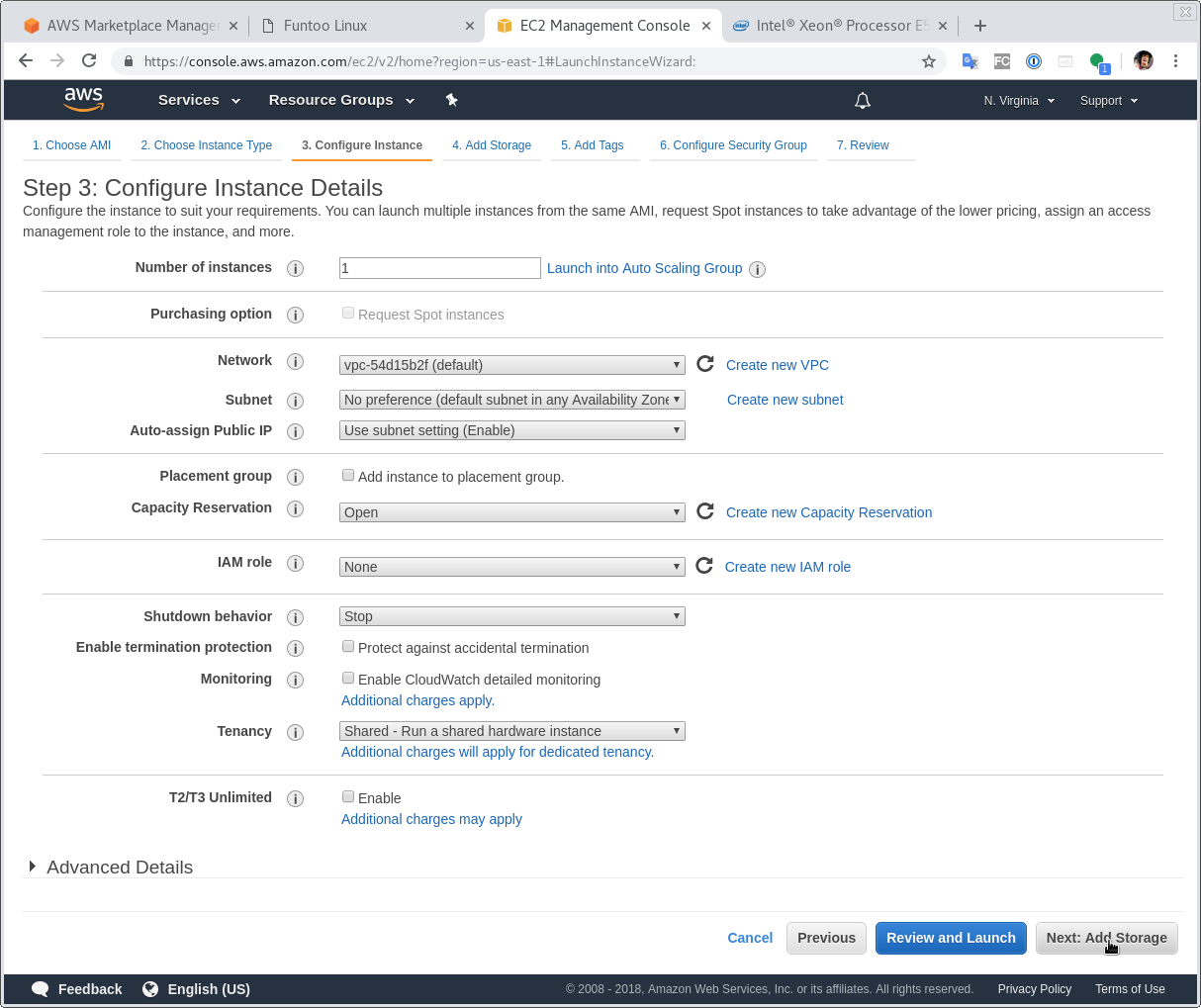1201x1008 pixels.
Task: Open the N. Virginia region menu
Action: click(x=1019, y=101)
